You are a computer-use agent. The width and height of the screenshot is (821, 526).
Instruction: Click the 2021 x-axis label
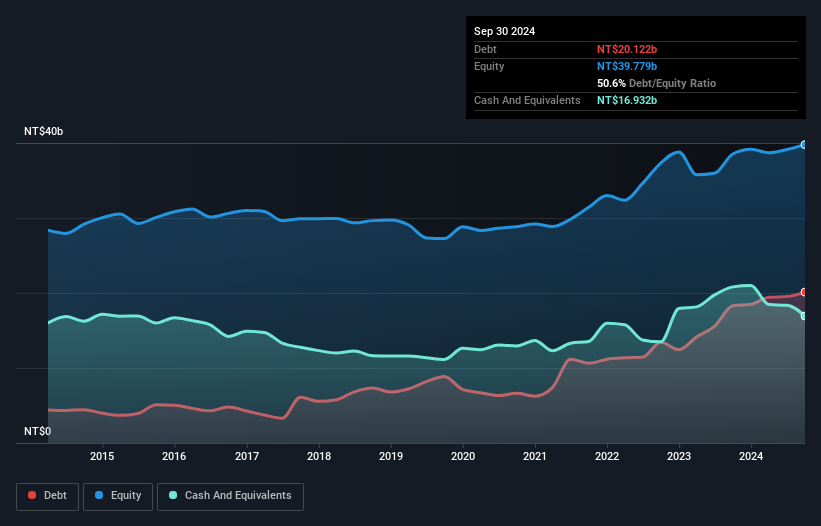coord(535,456)
